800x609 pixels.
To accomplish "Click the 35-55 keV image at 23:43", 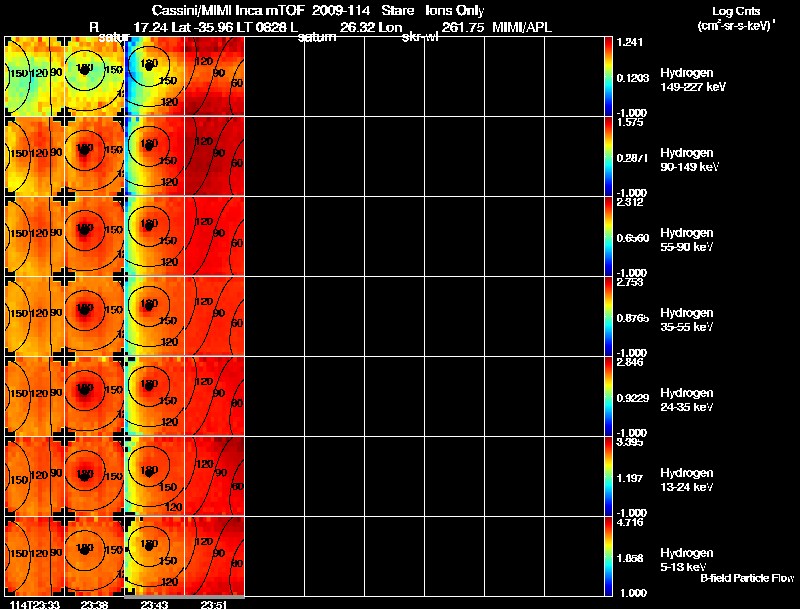I will click(155, 317).
